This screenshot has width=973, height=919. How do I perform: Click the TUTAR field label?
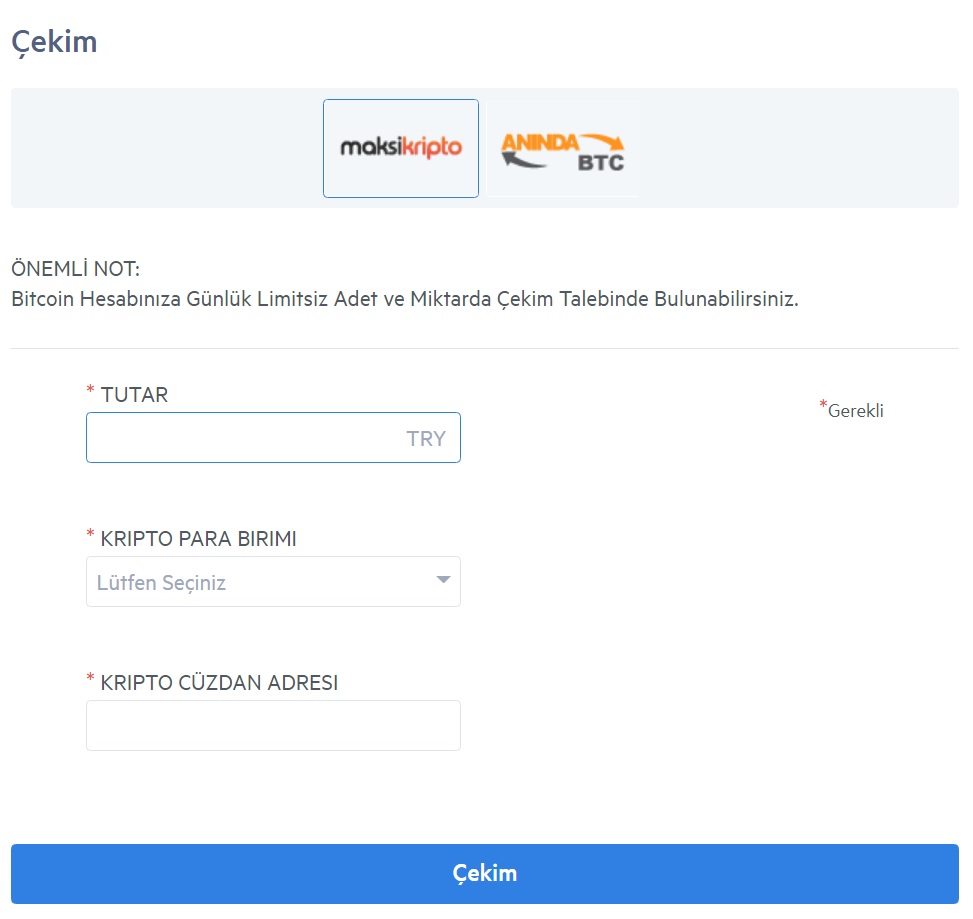pos(134,395)
